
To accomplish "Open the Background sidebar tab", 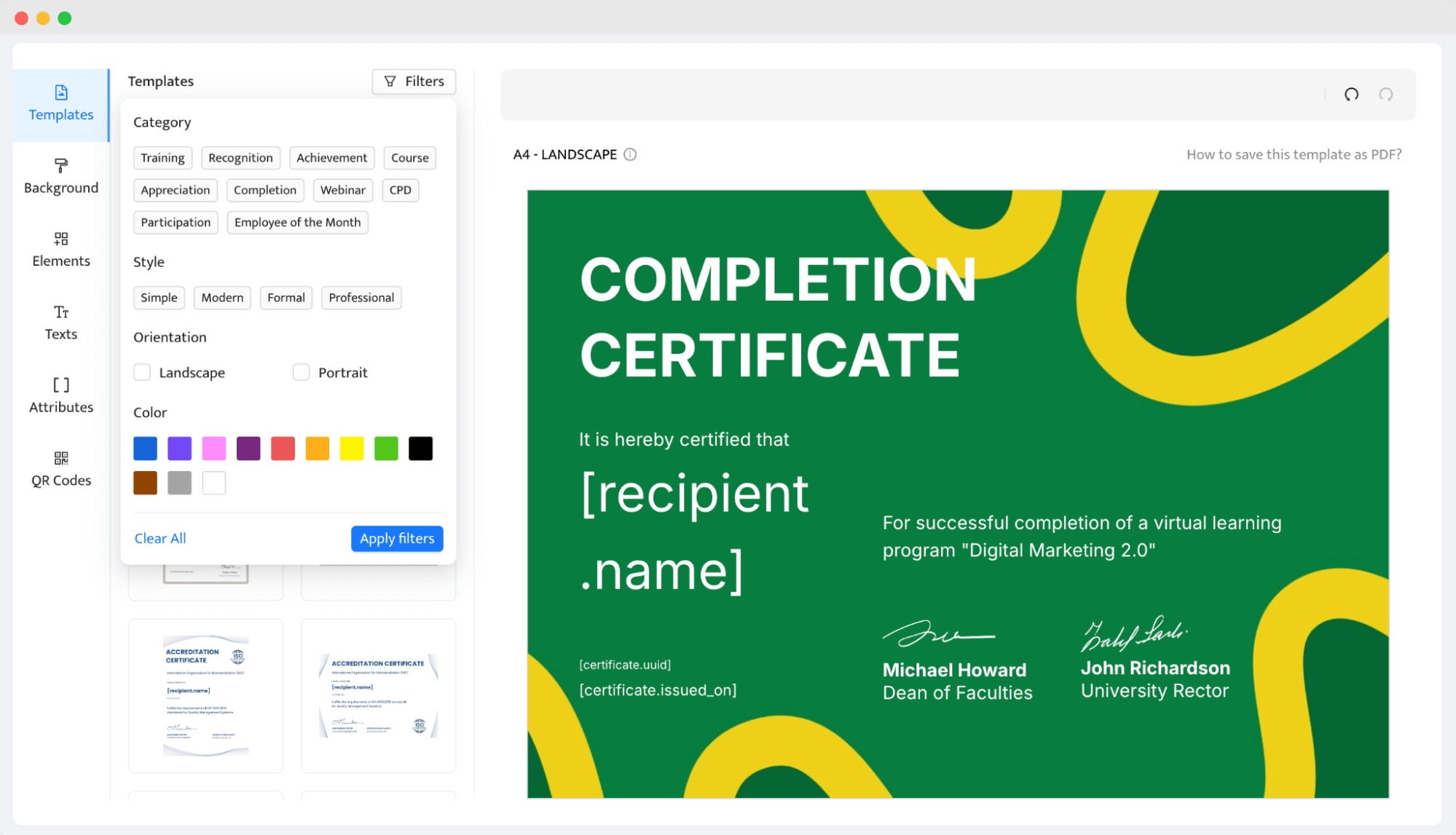I will [61, 177].
